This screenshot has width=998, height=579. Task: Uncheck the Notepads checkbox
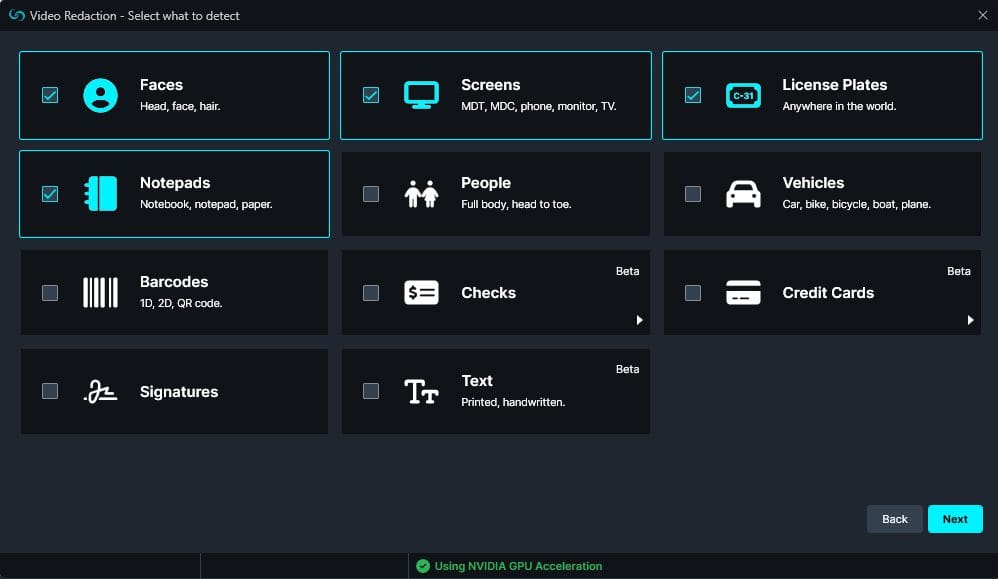[50, 193]
